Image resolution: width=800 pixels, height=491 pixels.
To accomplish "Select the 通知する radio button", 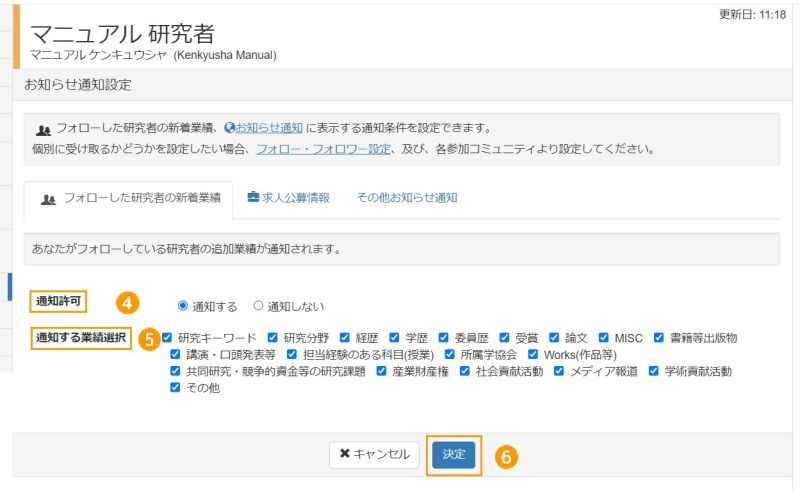I will click(x=183, y=305).
